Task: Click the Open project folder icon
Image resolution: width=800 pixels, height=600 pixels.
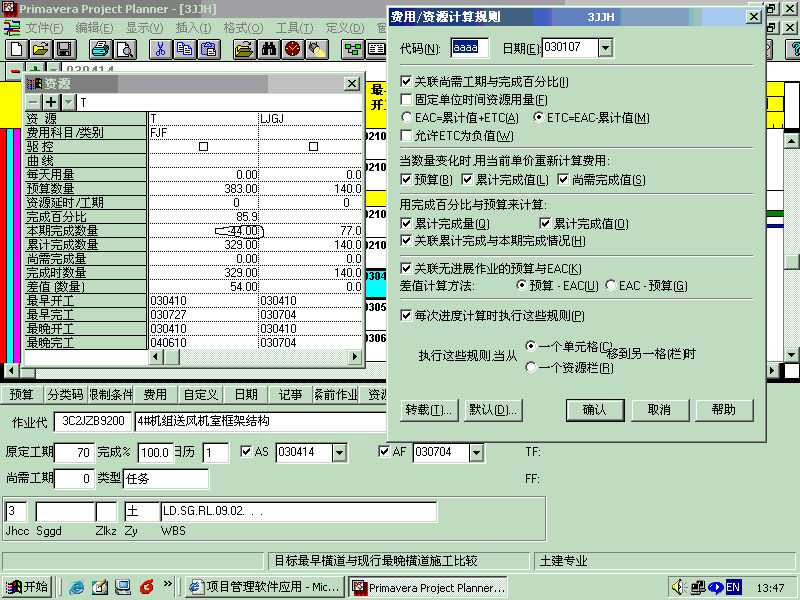Action: coord(40,49)
